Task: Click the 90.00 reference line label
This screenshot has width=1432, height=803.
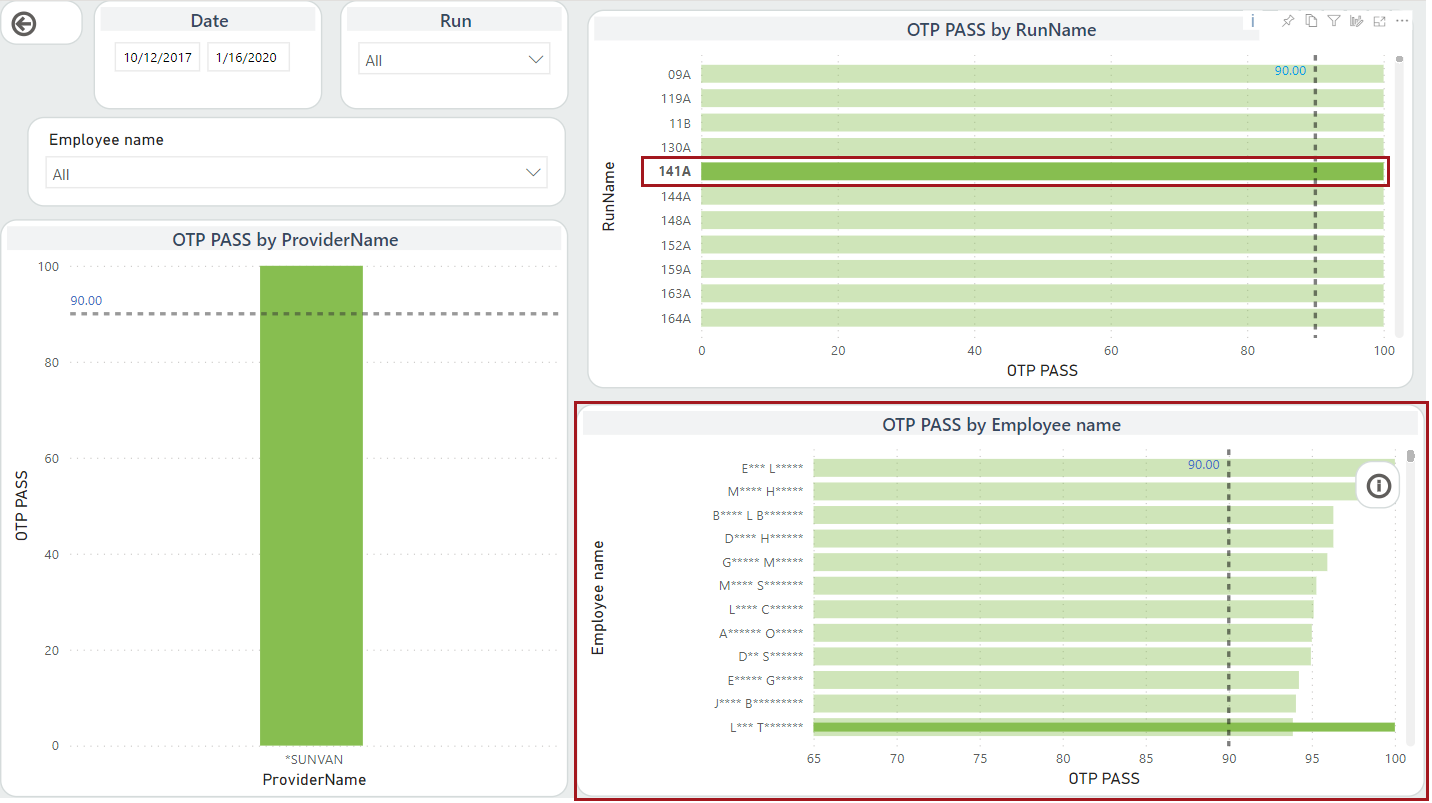Action: point(1292,71)
